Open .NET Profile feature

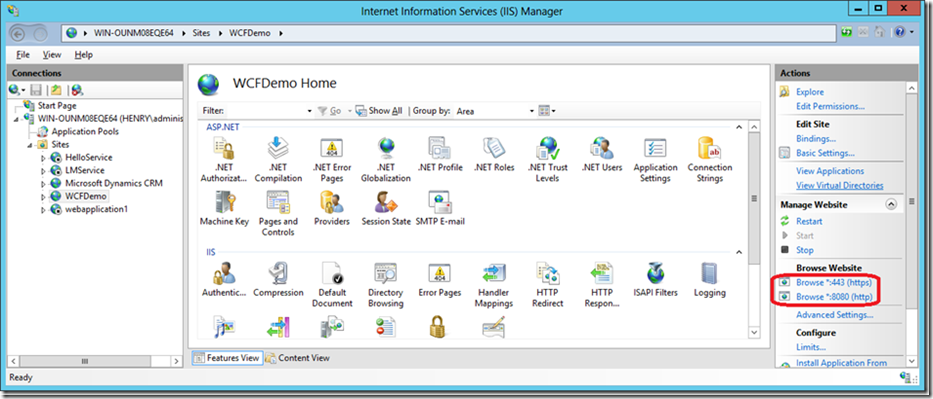pyautogui.click(x=440, y=155)
